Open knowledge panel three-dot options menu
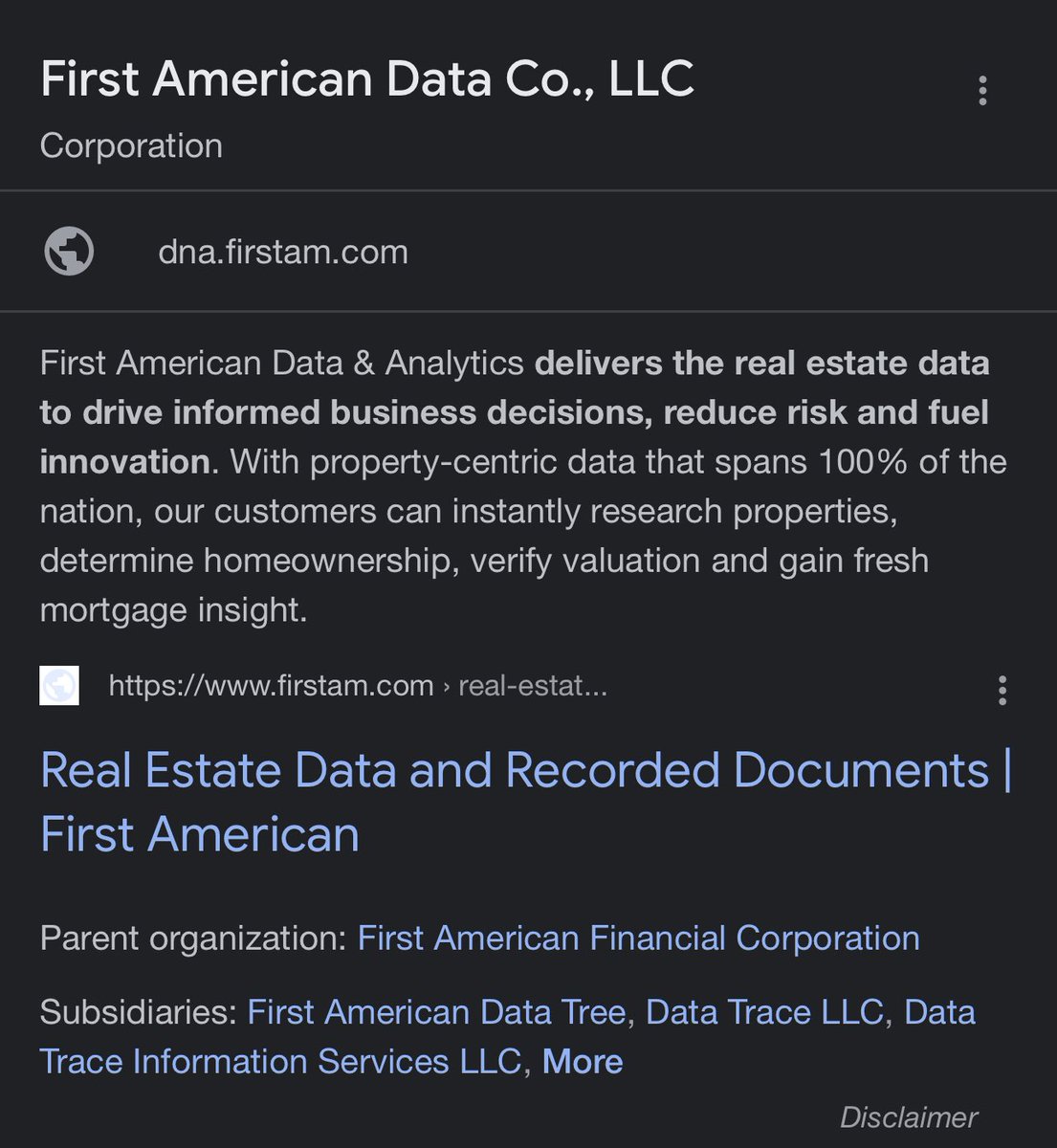This screenshot has height=1148, width=1057. [982, 91]
